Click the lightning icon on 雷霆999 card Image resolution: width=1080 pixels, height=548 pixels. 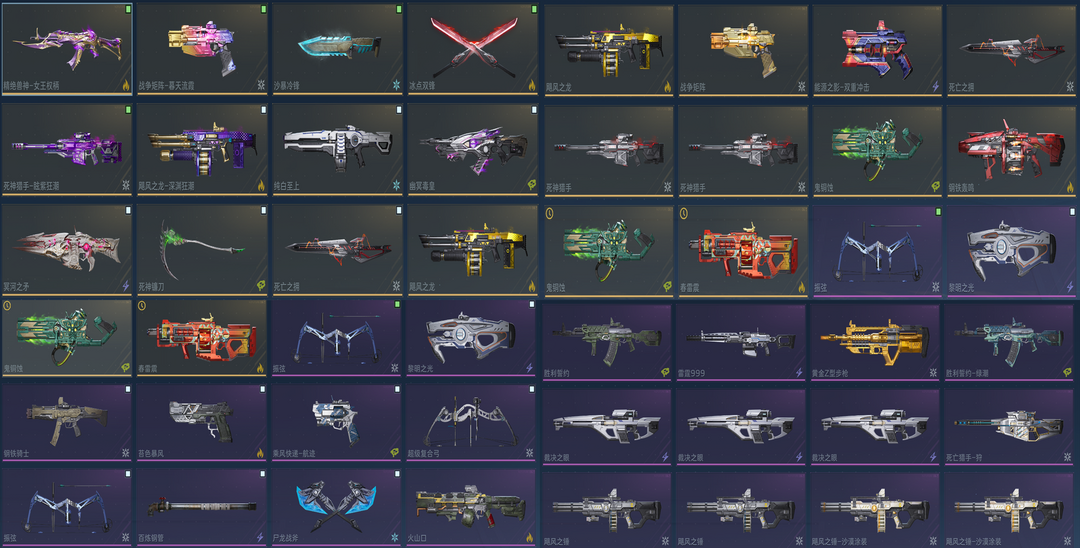click(799, 372)
